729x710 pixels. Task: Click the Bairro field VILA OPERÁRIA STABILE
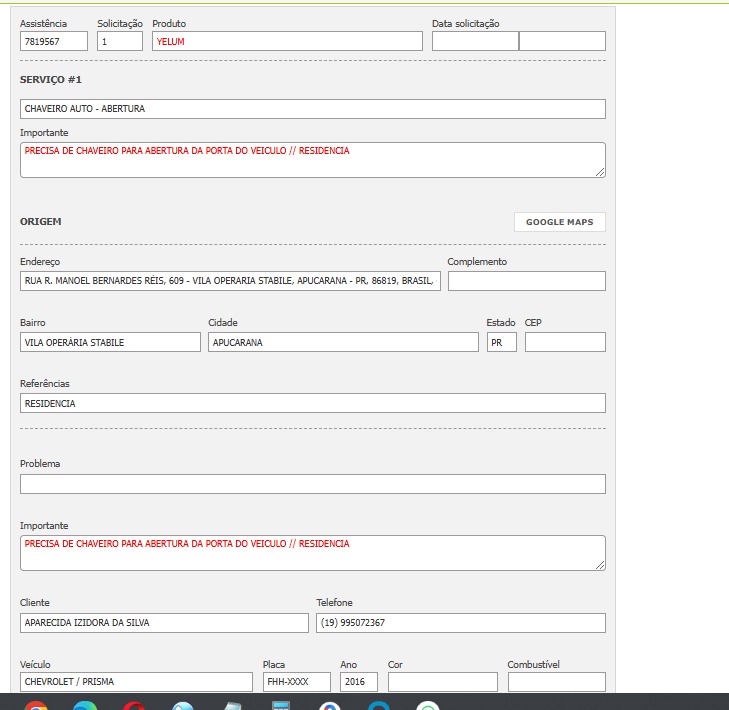coord(110,342)
